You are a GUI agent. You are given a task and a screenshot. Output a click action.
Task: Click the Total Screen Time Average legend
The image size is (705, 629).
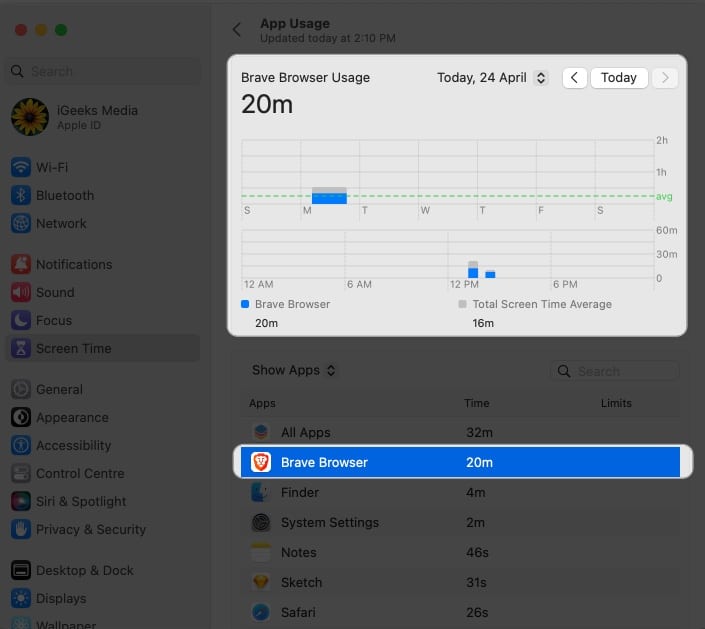535,304
